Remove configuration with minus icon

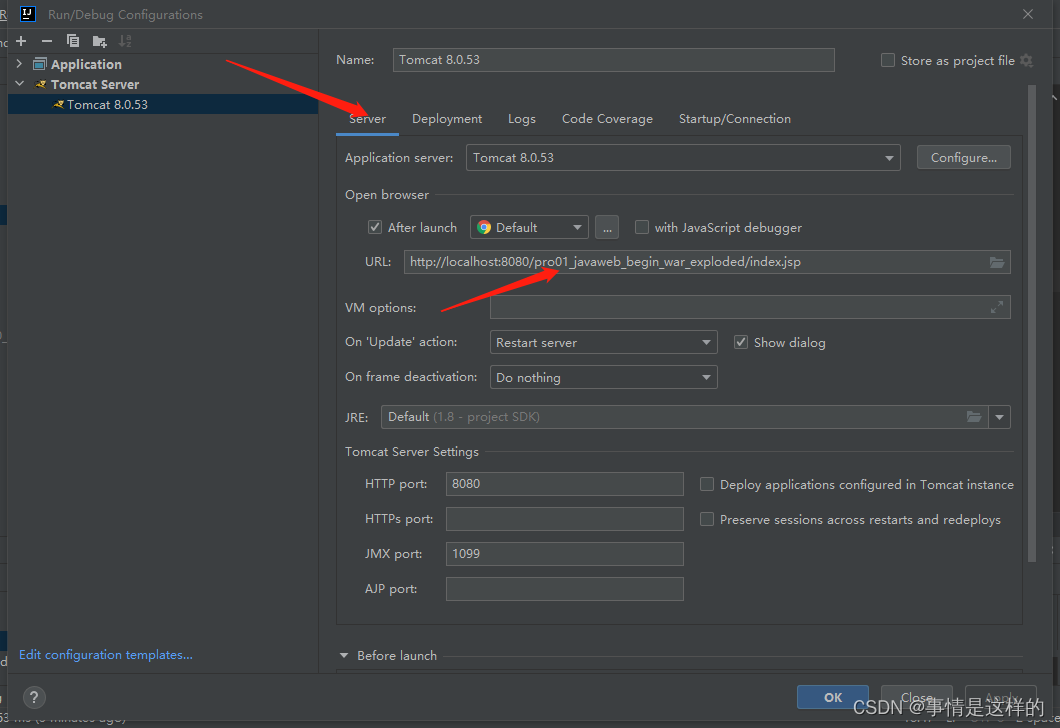pos(47,41)
